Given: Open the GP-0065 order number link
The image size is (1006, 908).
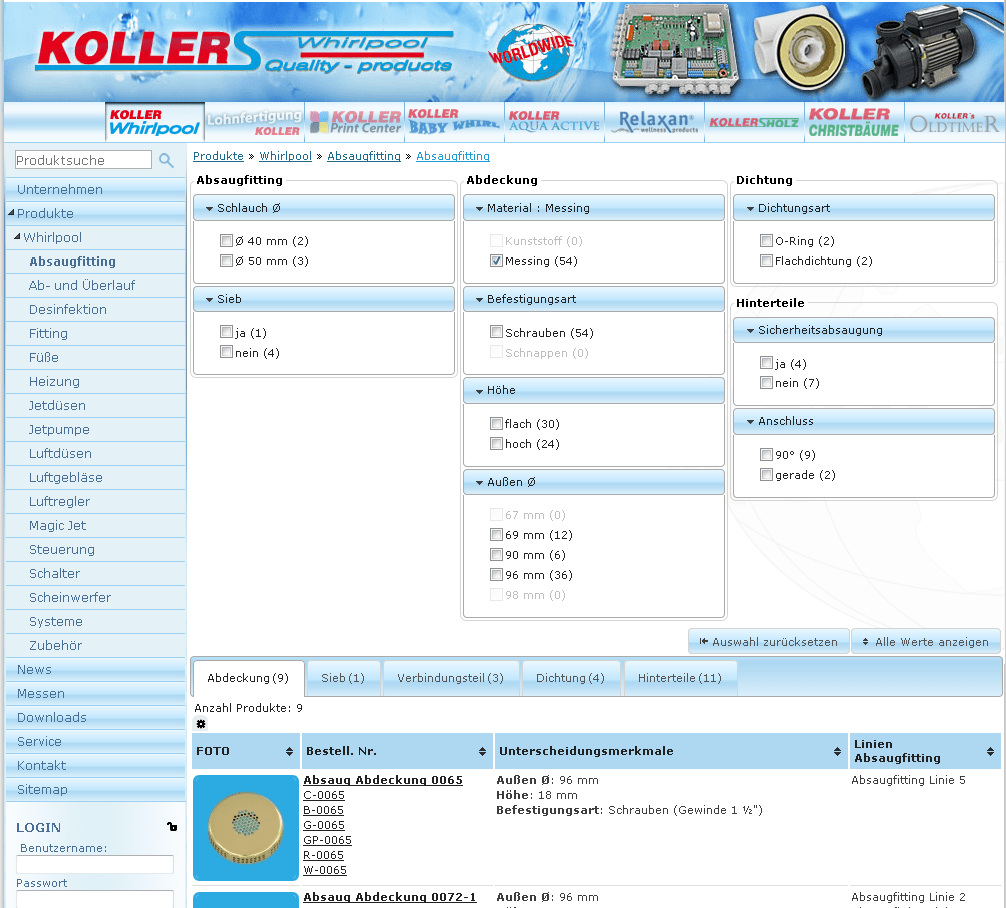Looking at the screenshot, I should tap(327, 840).
